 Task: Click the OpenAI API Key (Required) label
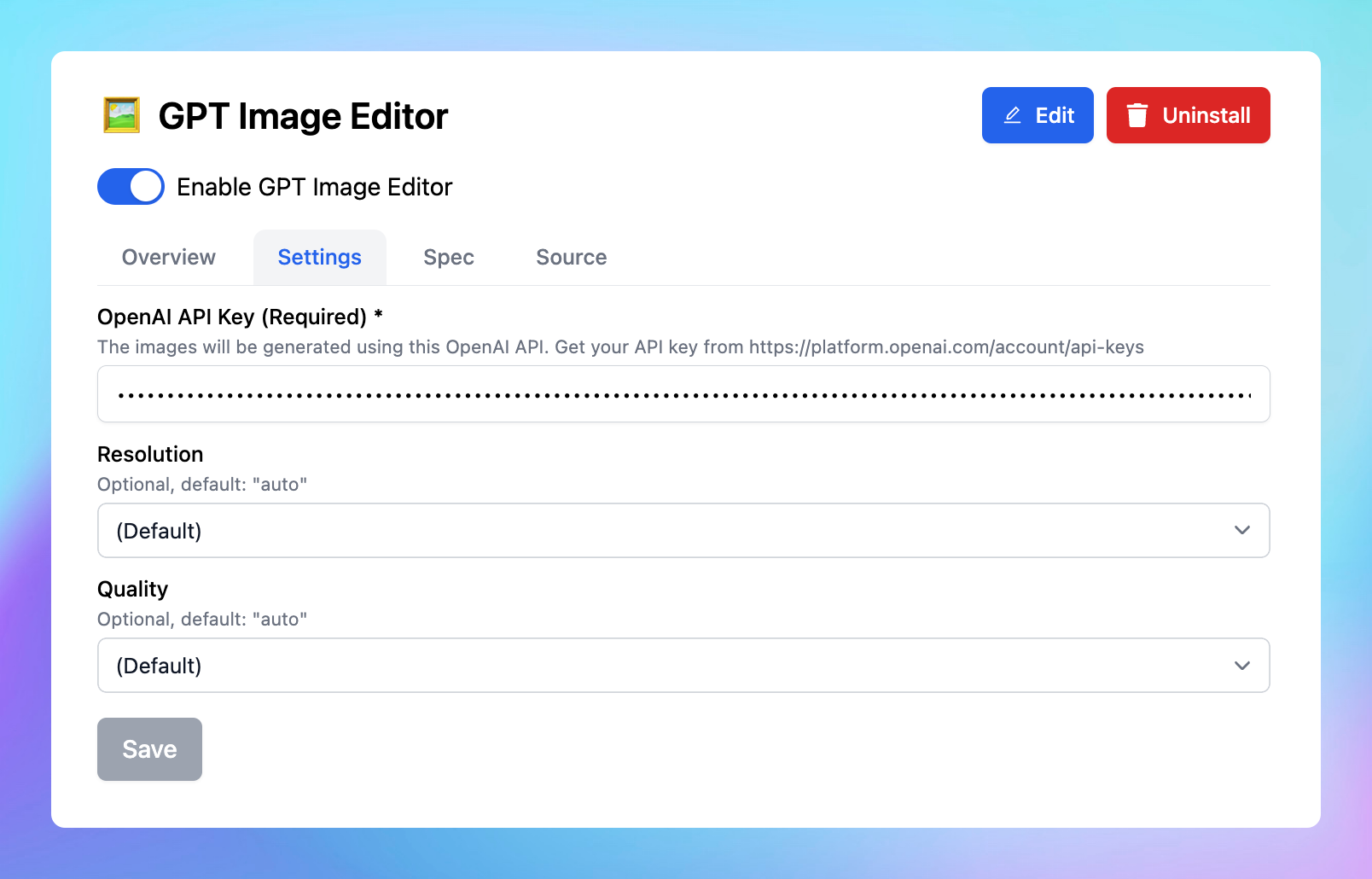click(x=240, y=317)
